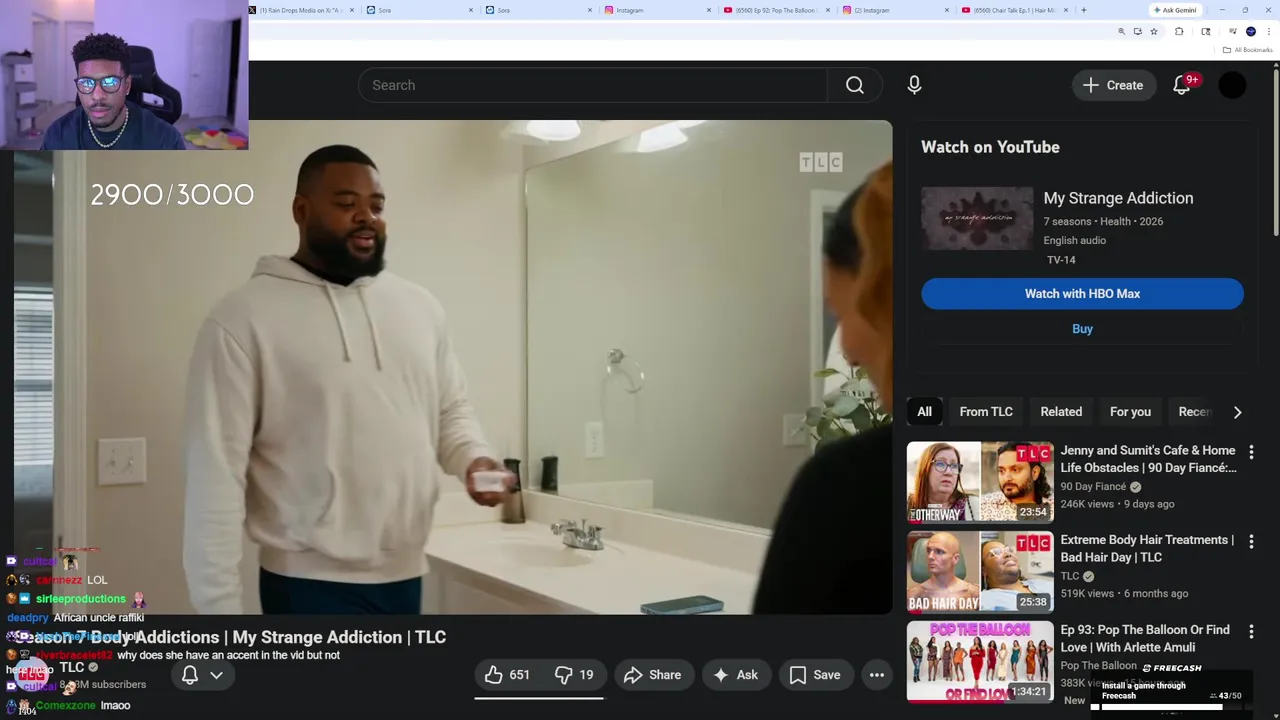Play Bad Hair Day video thumbnail
This screenshot has width=1280, height=720.
pos(980,572)
